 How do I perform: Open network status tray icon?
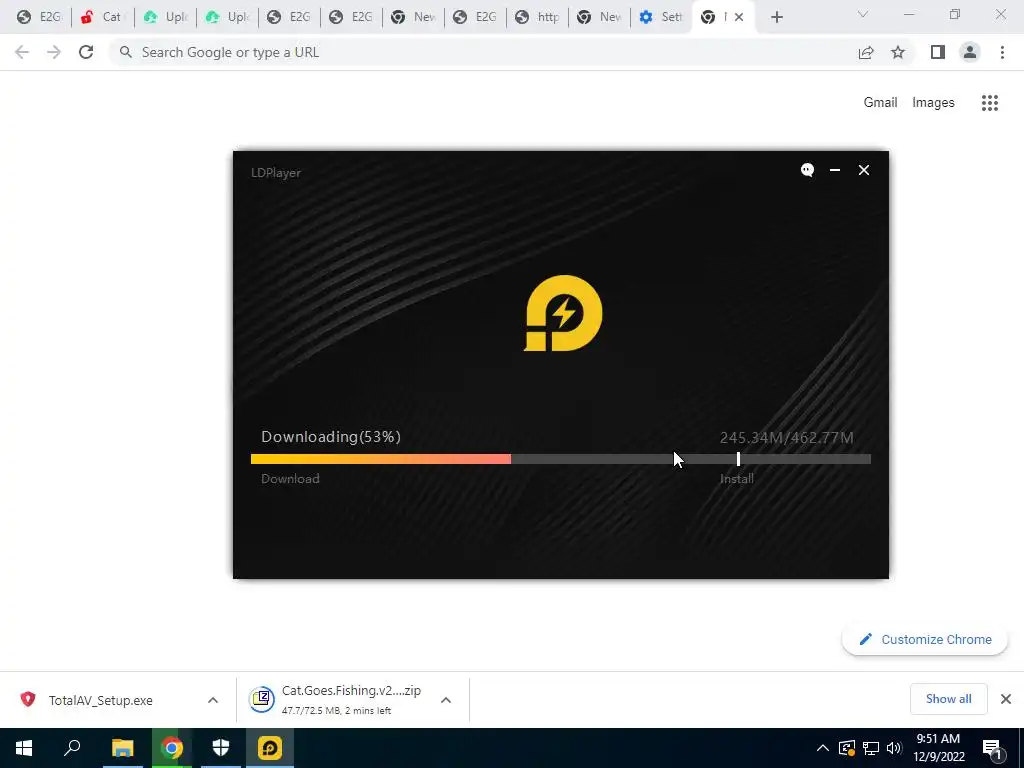871,748
